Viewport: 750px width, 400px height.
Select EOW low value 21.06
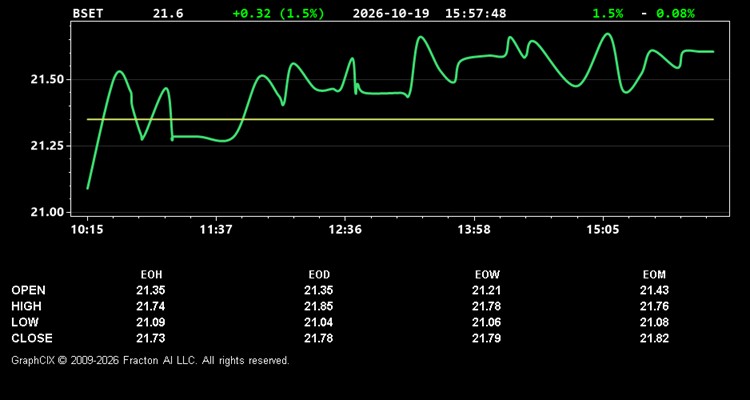pos(486,322)
